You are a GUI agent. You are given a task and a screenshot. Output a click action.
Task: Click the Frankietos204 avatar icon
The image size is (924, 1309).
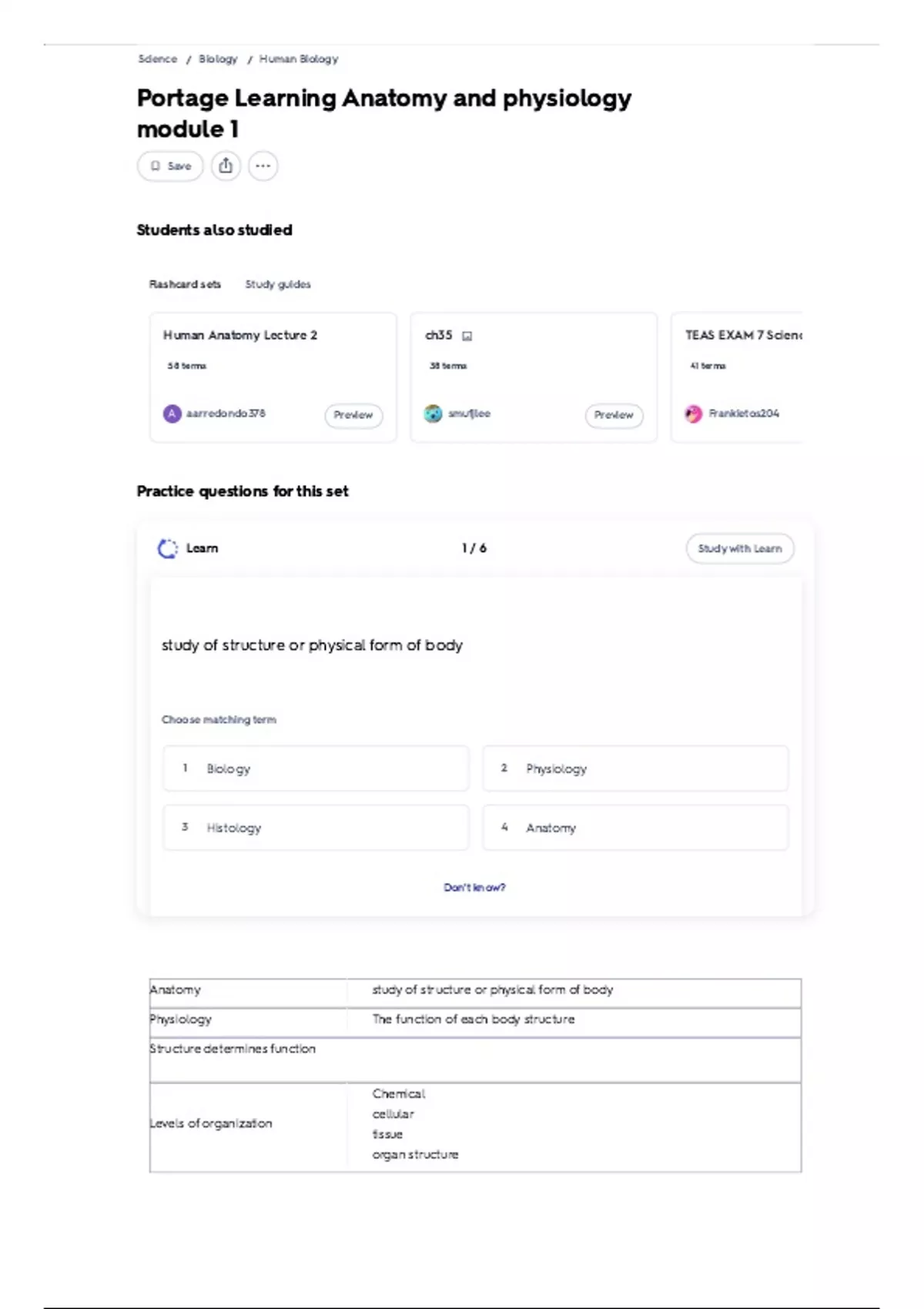click(694, 413)
